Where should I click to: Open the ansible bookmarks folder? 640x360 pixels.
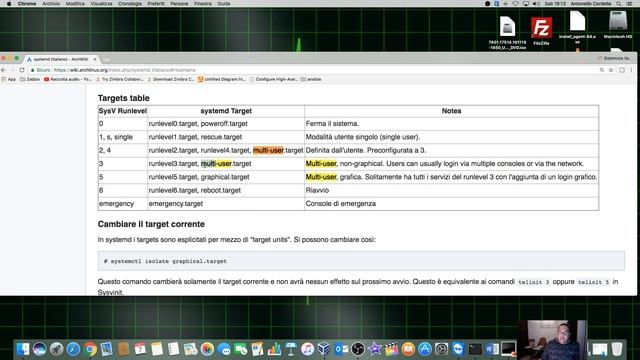click(311, 79)
